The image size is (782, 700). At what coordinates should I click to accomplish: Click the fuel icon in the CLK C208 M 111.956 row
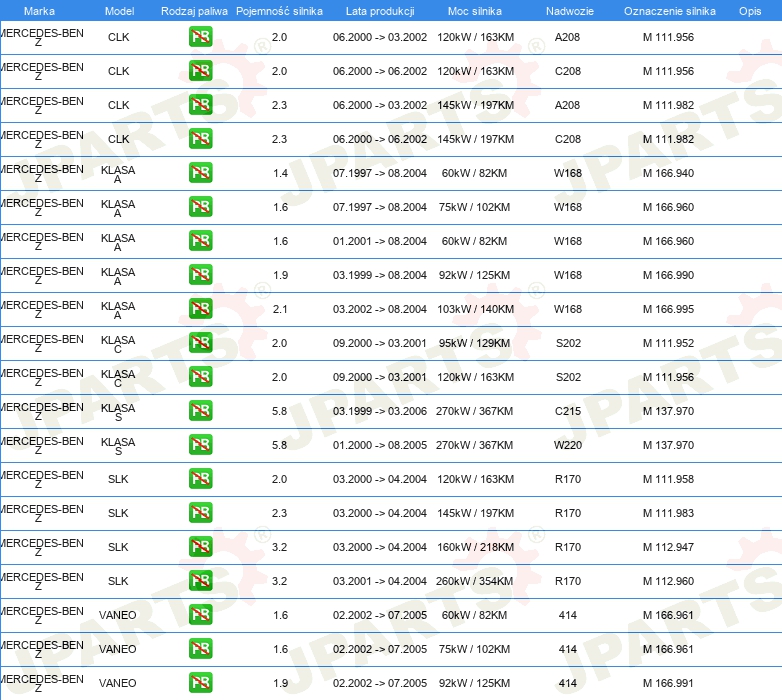[200, 70]
